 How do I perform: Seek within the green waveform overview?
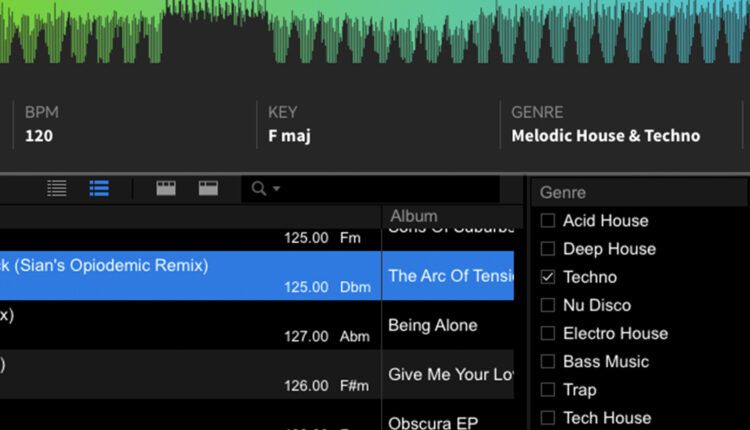click(x=375, y=32)
